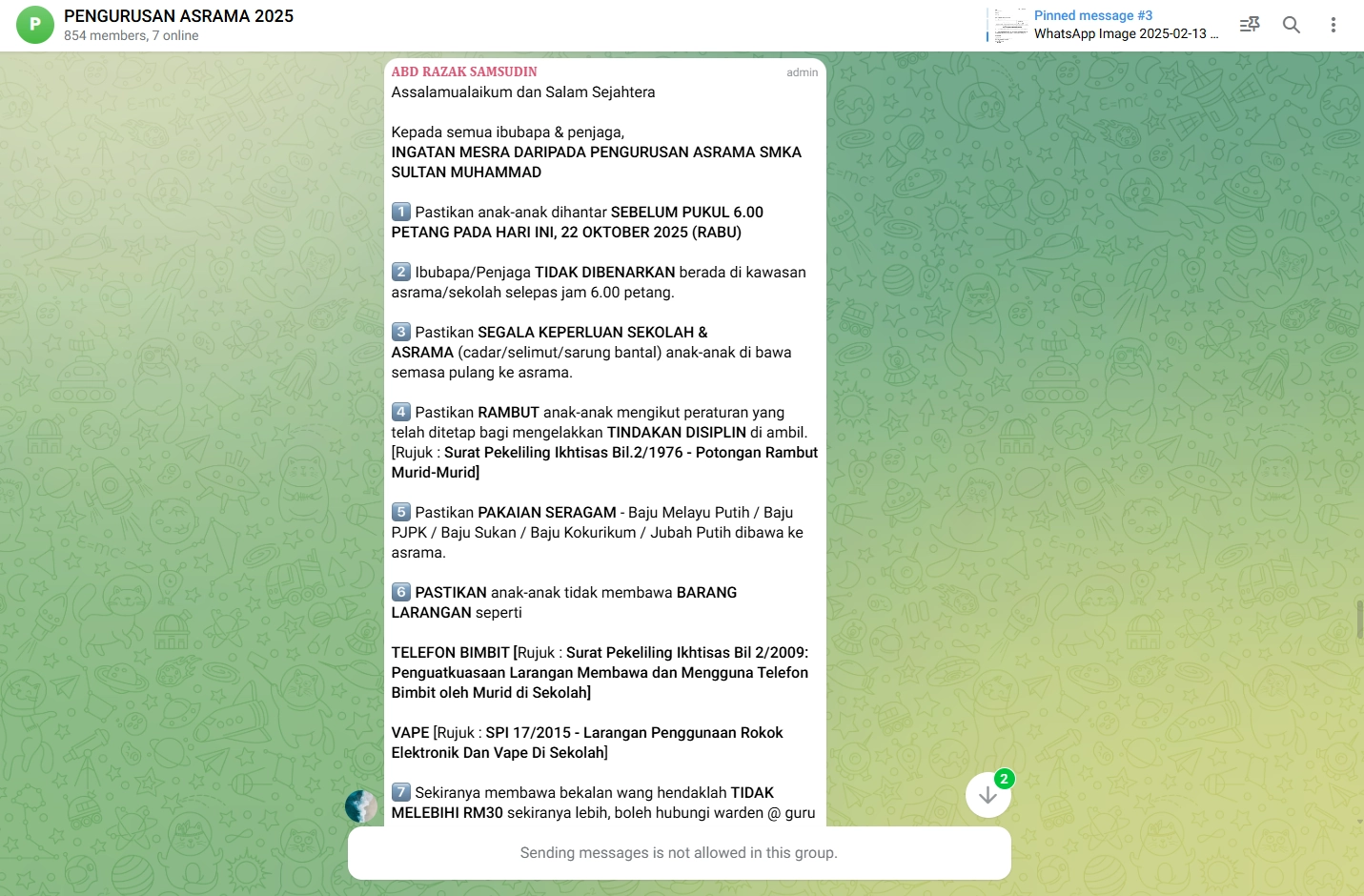The image size is (1364, 896).
Task: Click the keycap 1 emoji in the message
Action: pyautogui.click(x=401, y=212)
